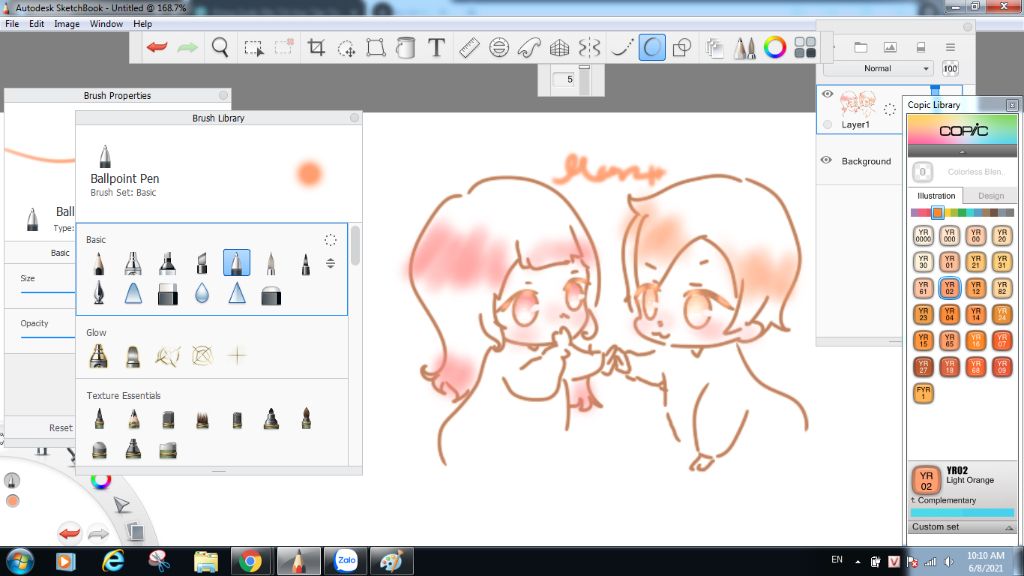Select the rectangular Selection tool
The height and width of the screenshot is (576, 1024).
click(253, 48)
